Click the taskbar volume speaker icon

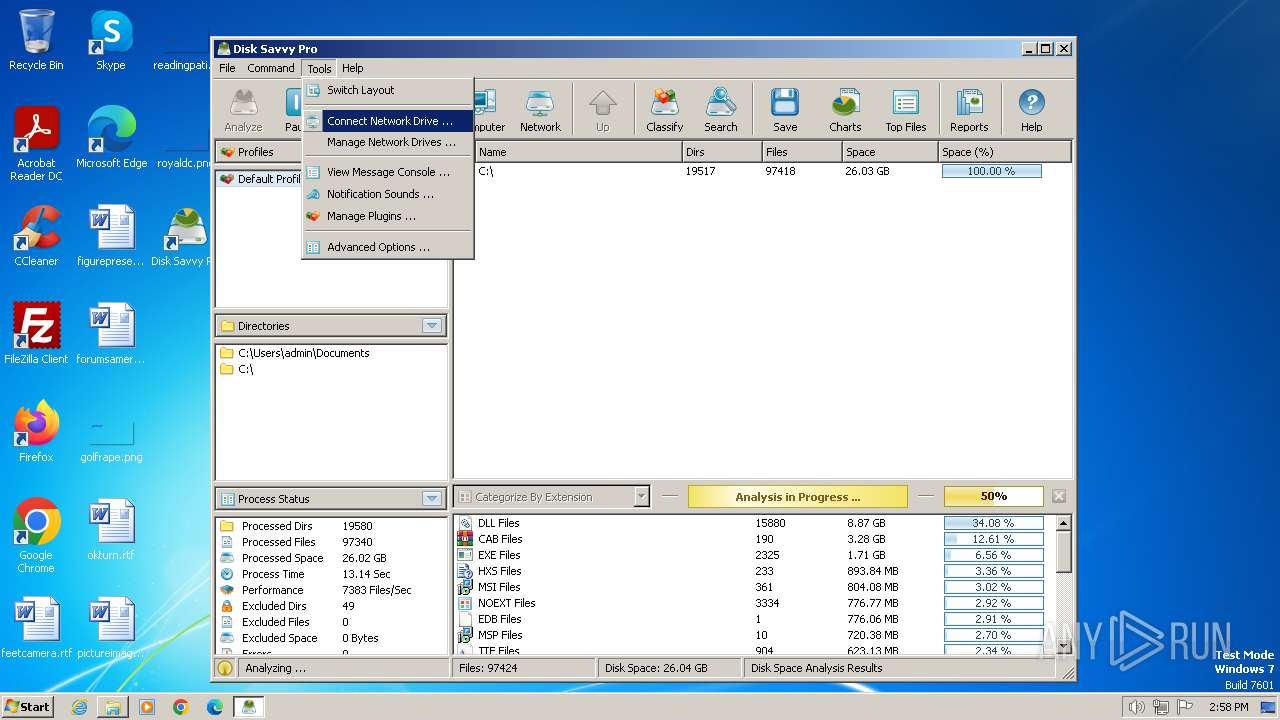tap(1136, 707)
